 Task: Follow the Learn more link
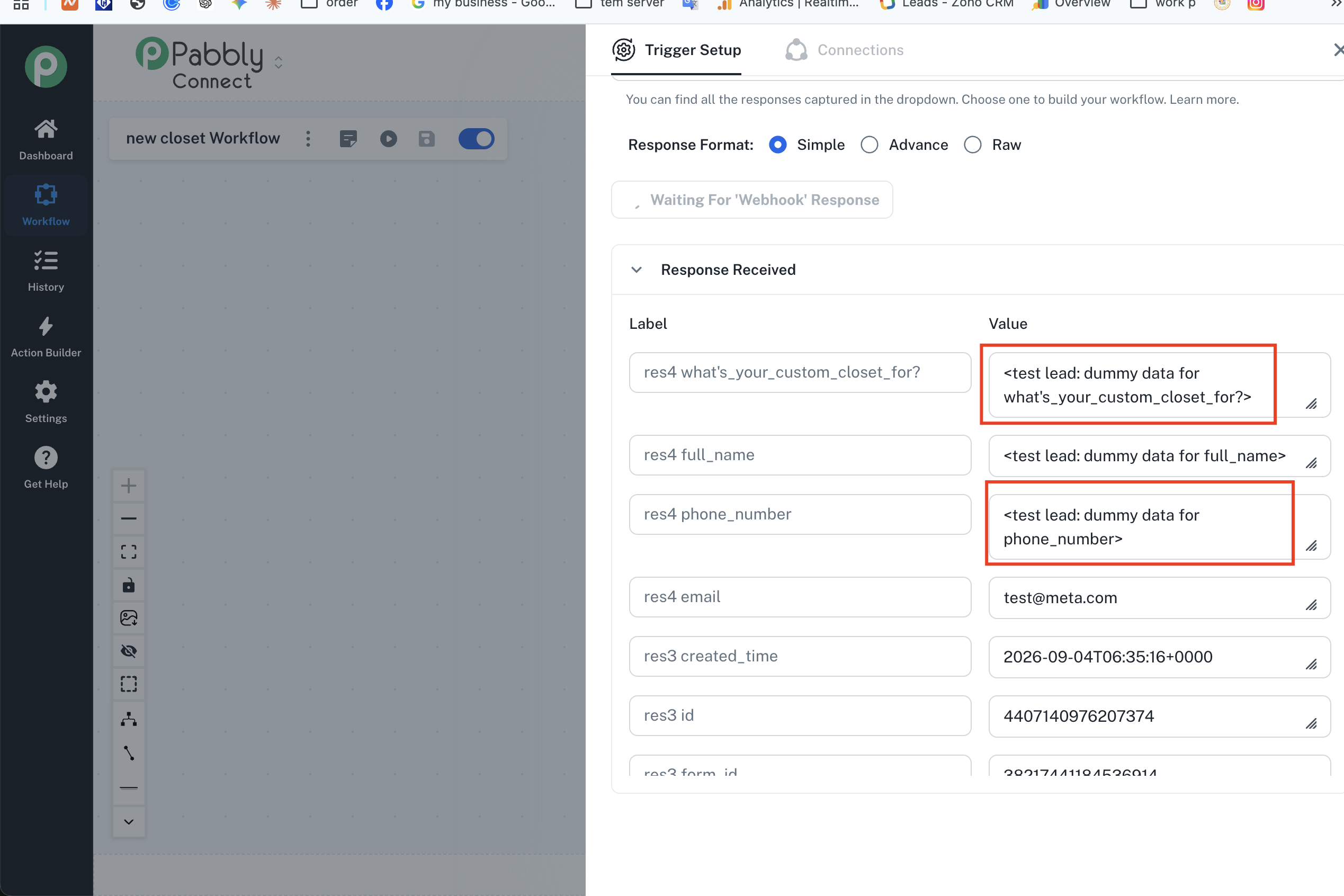1204,100
